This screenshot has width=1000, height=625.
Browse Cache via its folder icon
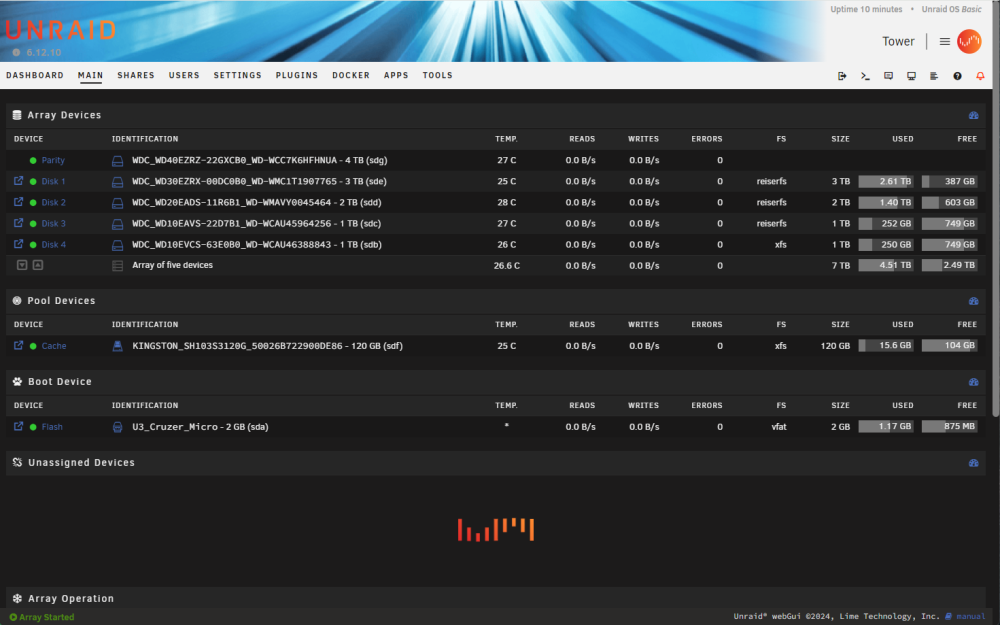click(x=18, y=346)
